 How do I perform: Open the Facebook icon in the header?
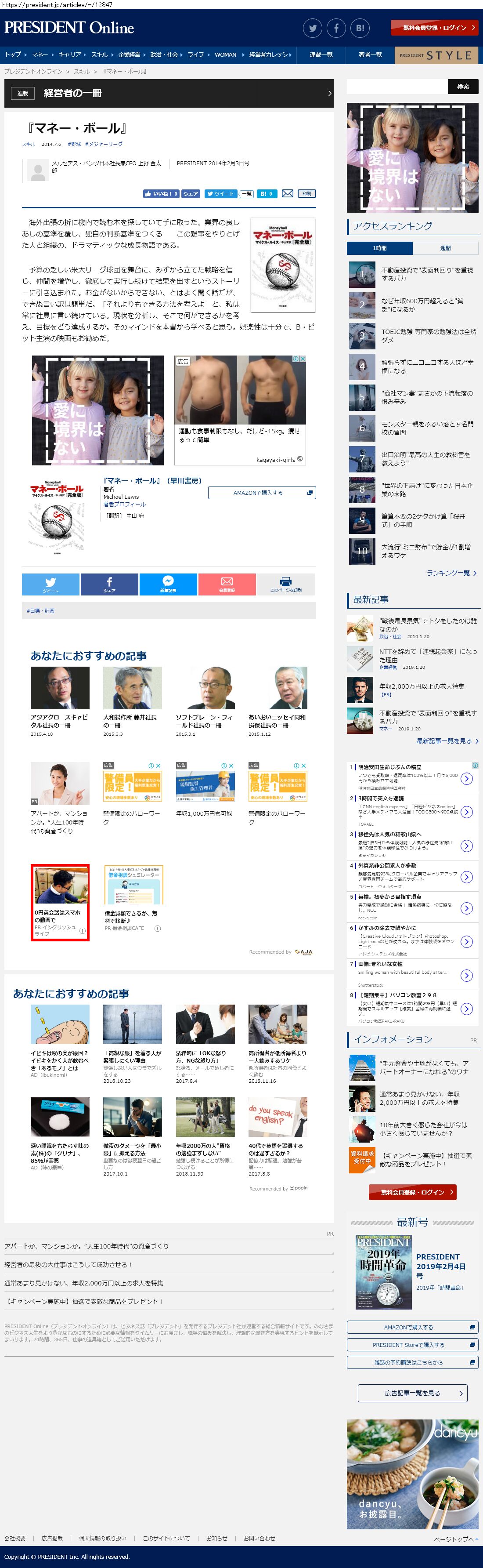click(336, 28)
